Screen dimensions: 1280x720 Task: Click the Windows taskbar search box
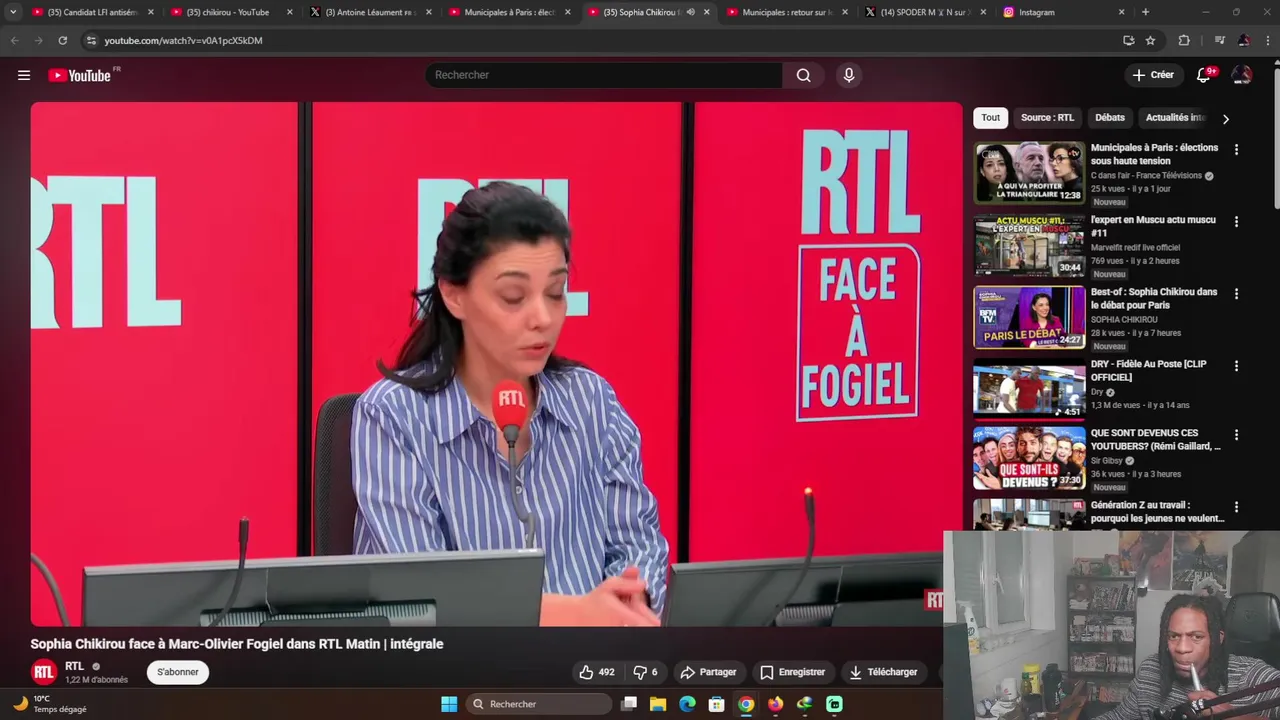540,704
